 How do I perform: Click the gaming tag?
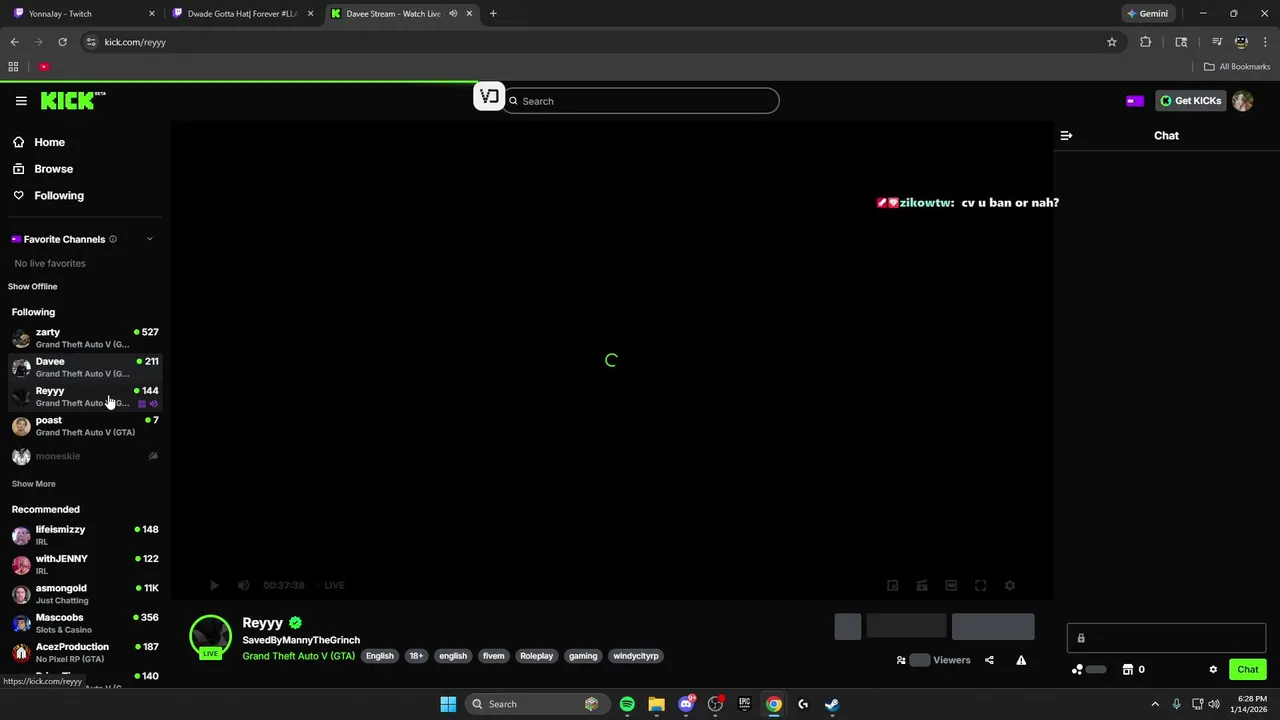583,656
